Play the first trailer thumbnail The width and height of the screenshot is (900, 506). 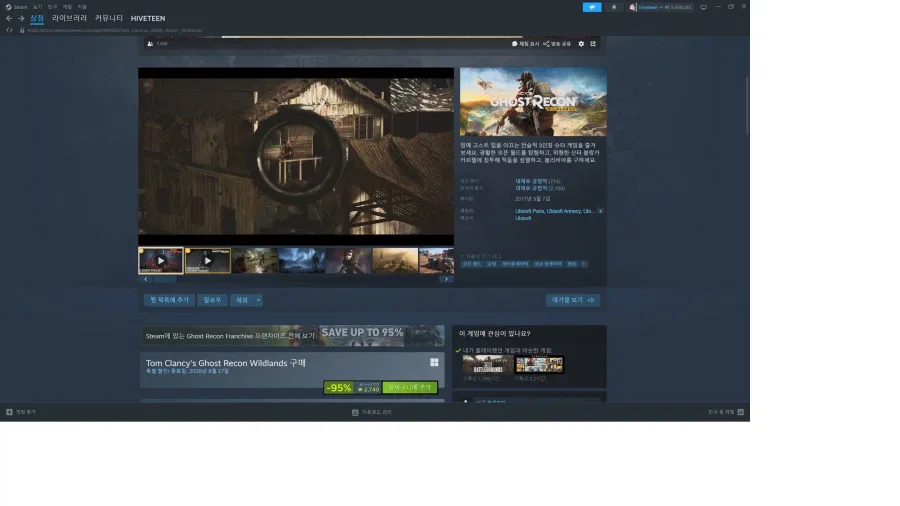161,260
